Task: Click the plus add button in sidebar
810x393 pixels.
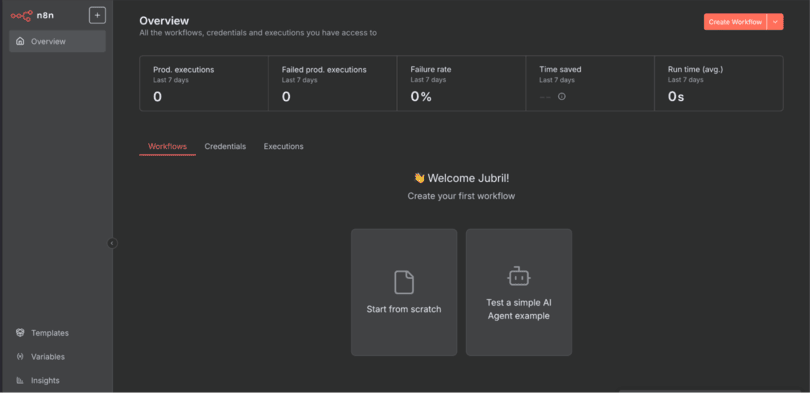Action: click(97, 15)
